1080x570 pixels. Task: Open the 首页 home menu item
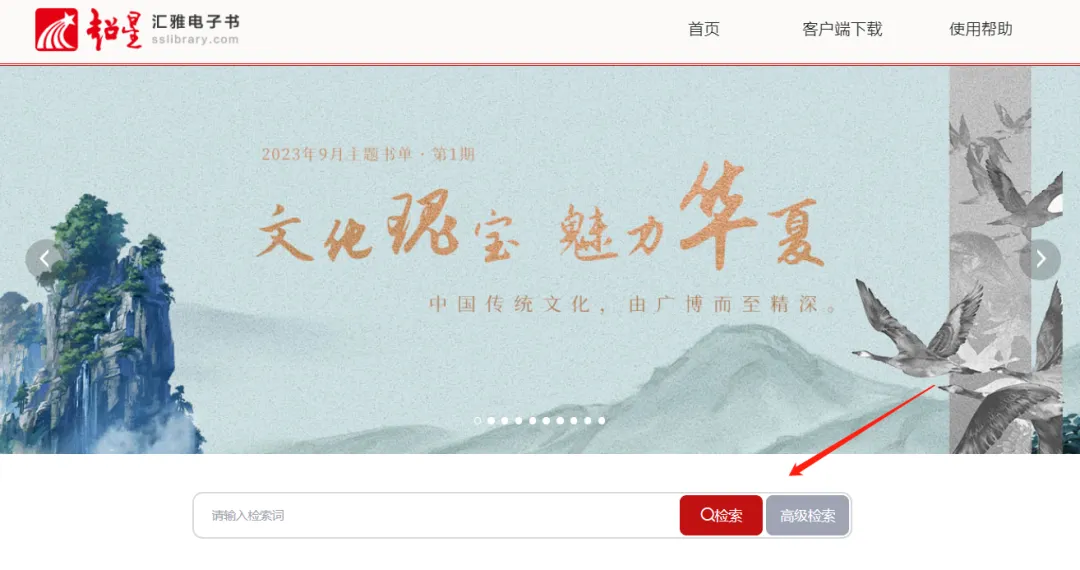[x=704, y=29]
